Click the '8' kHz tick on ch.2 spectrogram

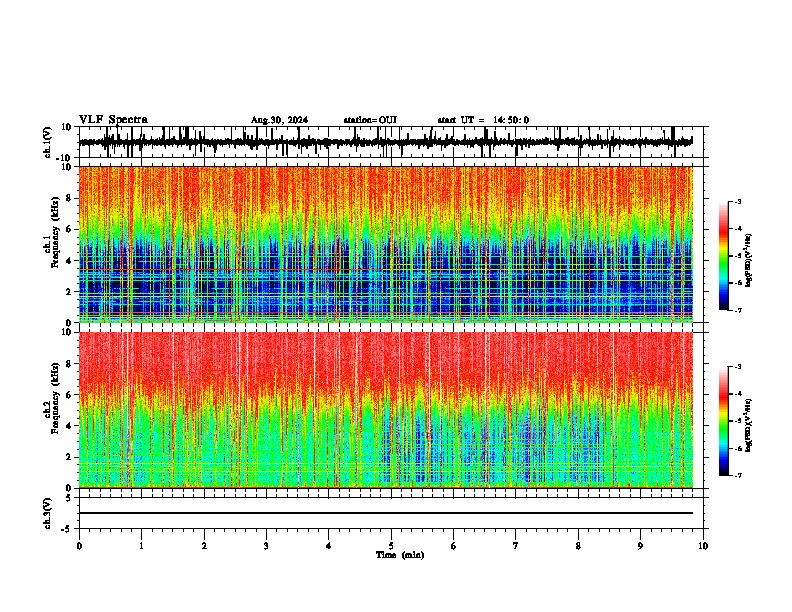point(69,363)
